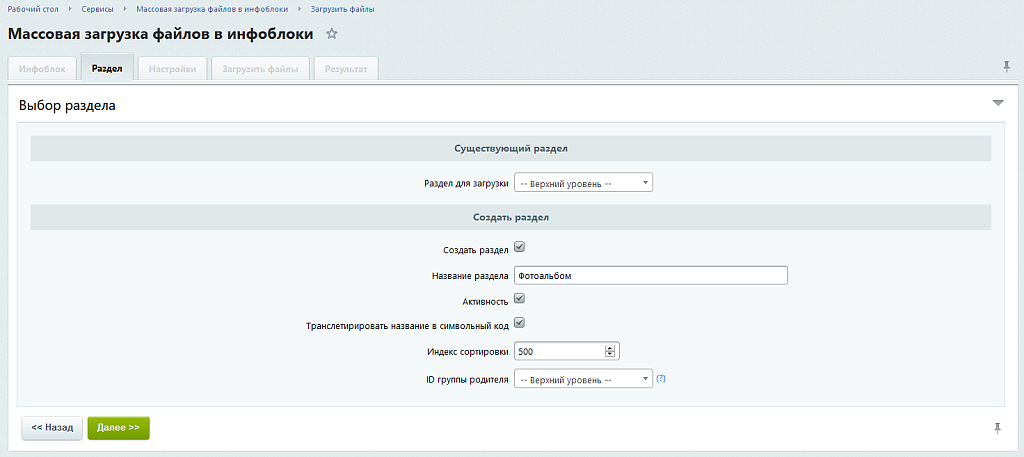This screenshot has width=1024, height=457.
Task: Uncheck the 'Активность' checkbox
Action: pyautogui.click(x=519, y=298)
